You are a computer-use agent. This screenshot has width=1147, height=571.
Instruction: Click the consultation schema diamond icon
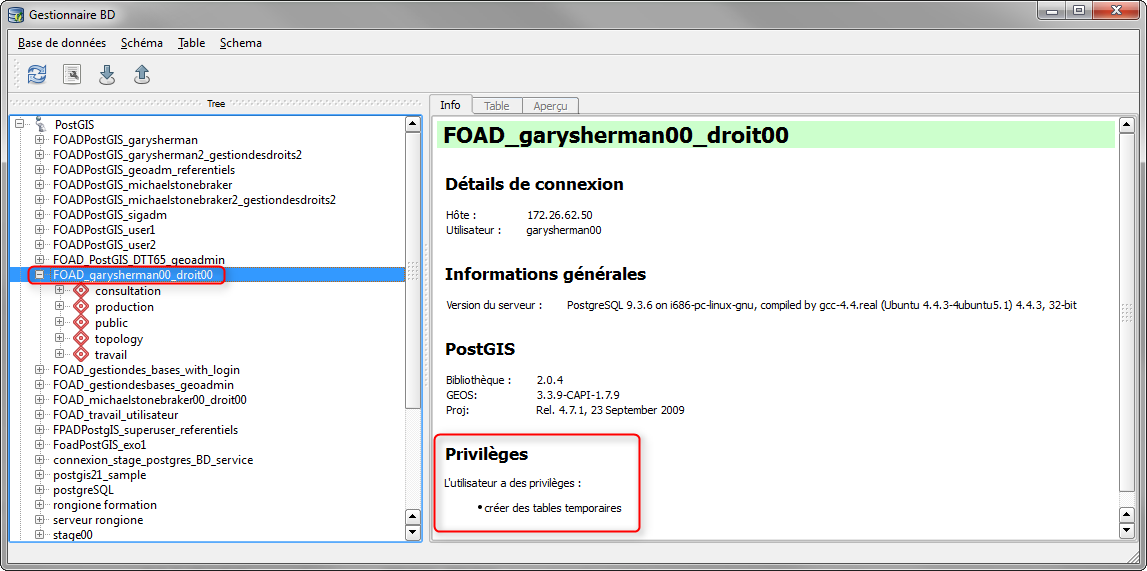point(81,291)
